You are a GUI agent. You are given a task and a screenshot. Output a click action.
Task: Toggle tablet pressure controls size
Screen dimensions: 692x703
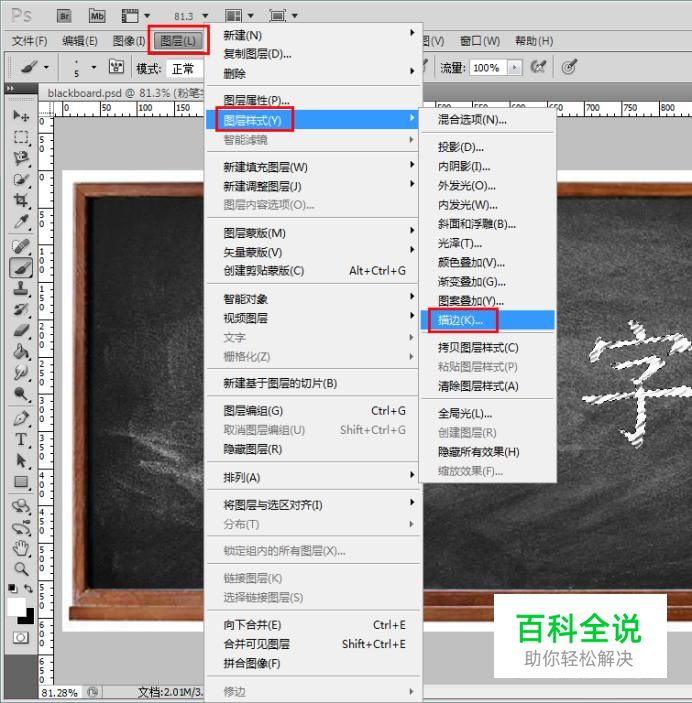point(569,67)
